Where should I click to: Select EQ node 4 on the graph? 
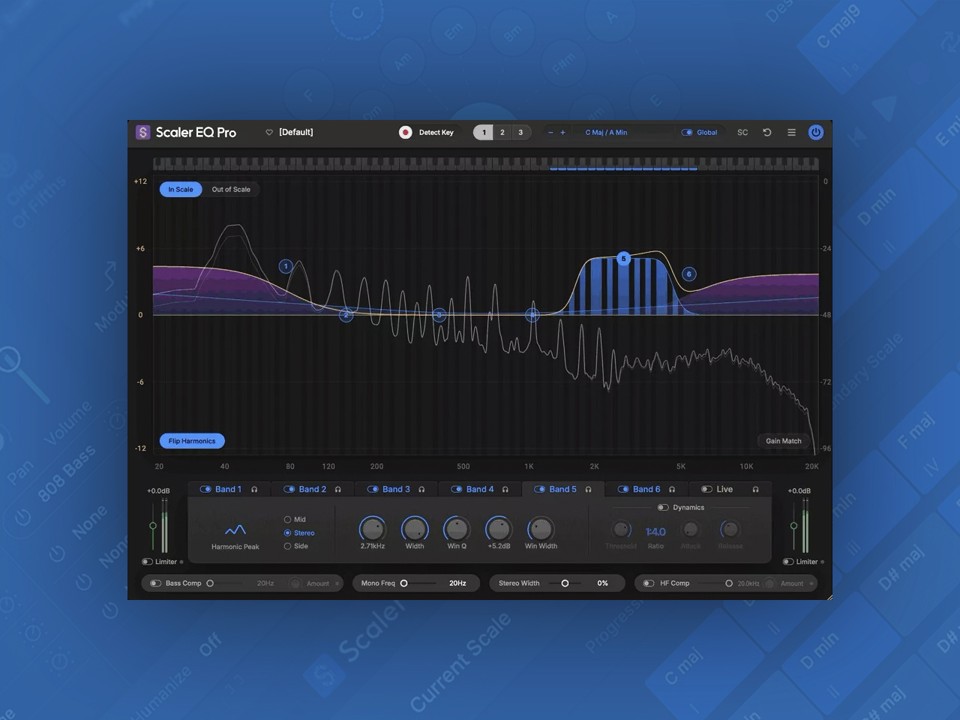click(533, 315)
